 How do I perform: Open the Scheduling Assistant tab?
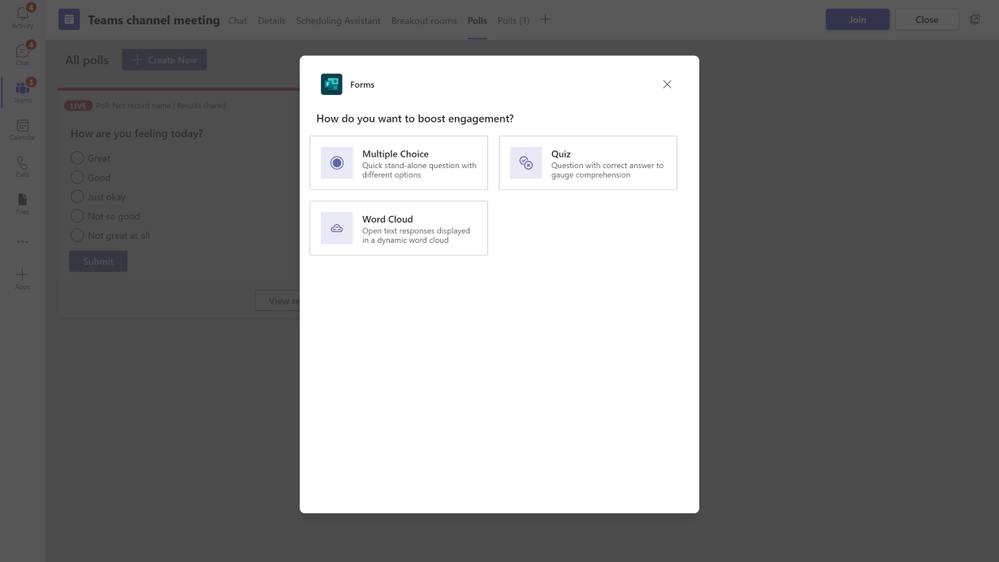pos(338,20)
